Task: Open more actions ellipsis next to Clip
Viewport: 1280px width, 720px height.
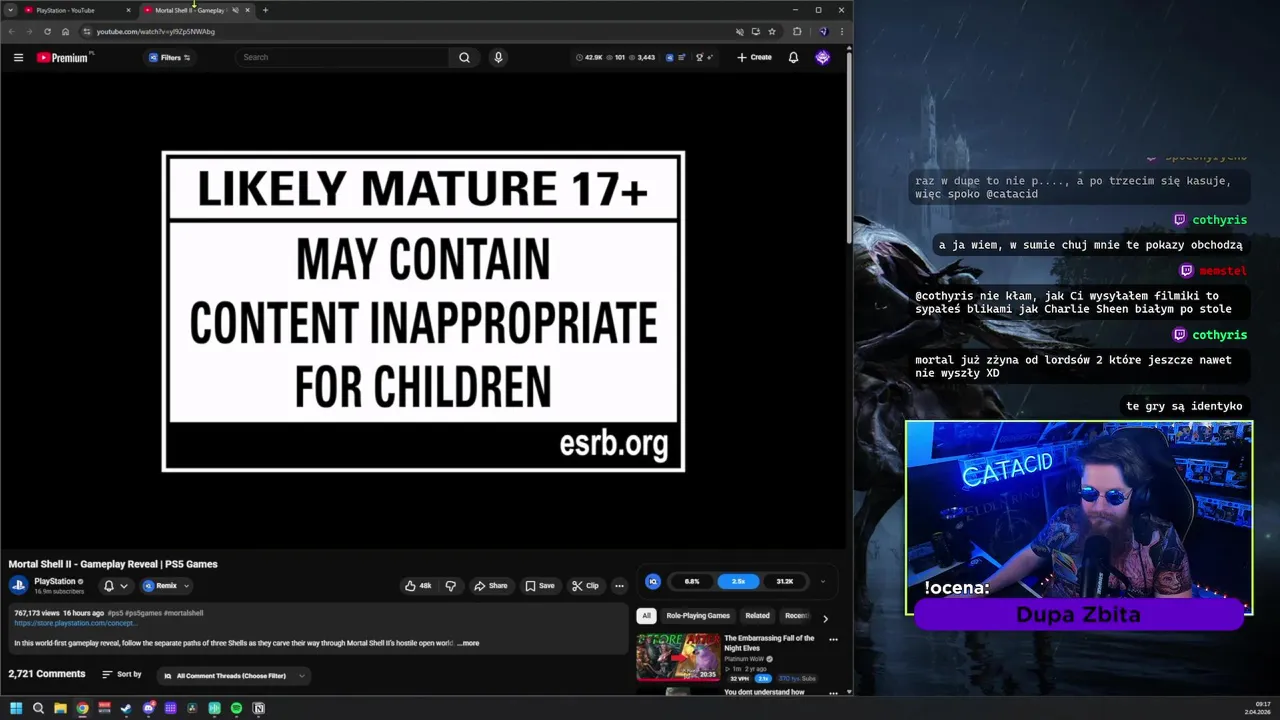Action: 619,586
